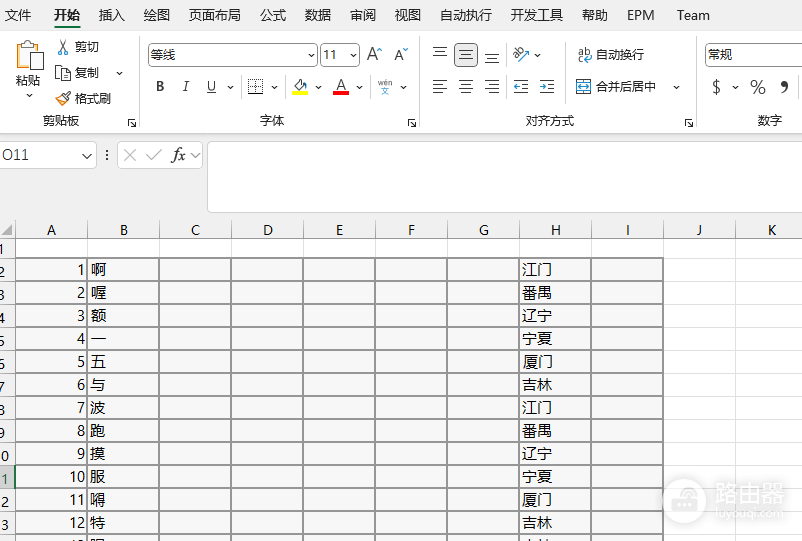802x541 pixels.
Task: Copy using the 复制 icon
Action: 63,73
